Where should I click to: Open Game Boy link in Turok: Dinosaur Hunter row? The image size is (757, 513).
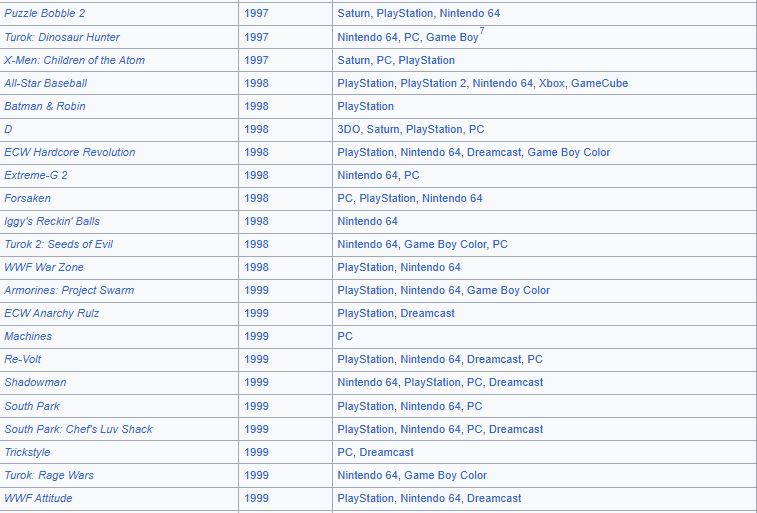click(452, 37)
